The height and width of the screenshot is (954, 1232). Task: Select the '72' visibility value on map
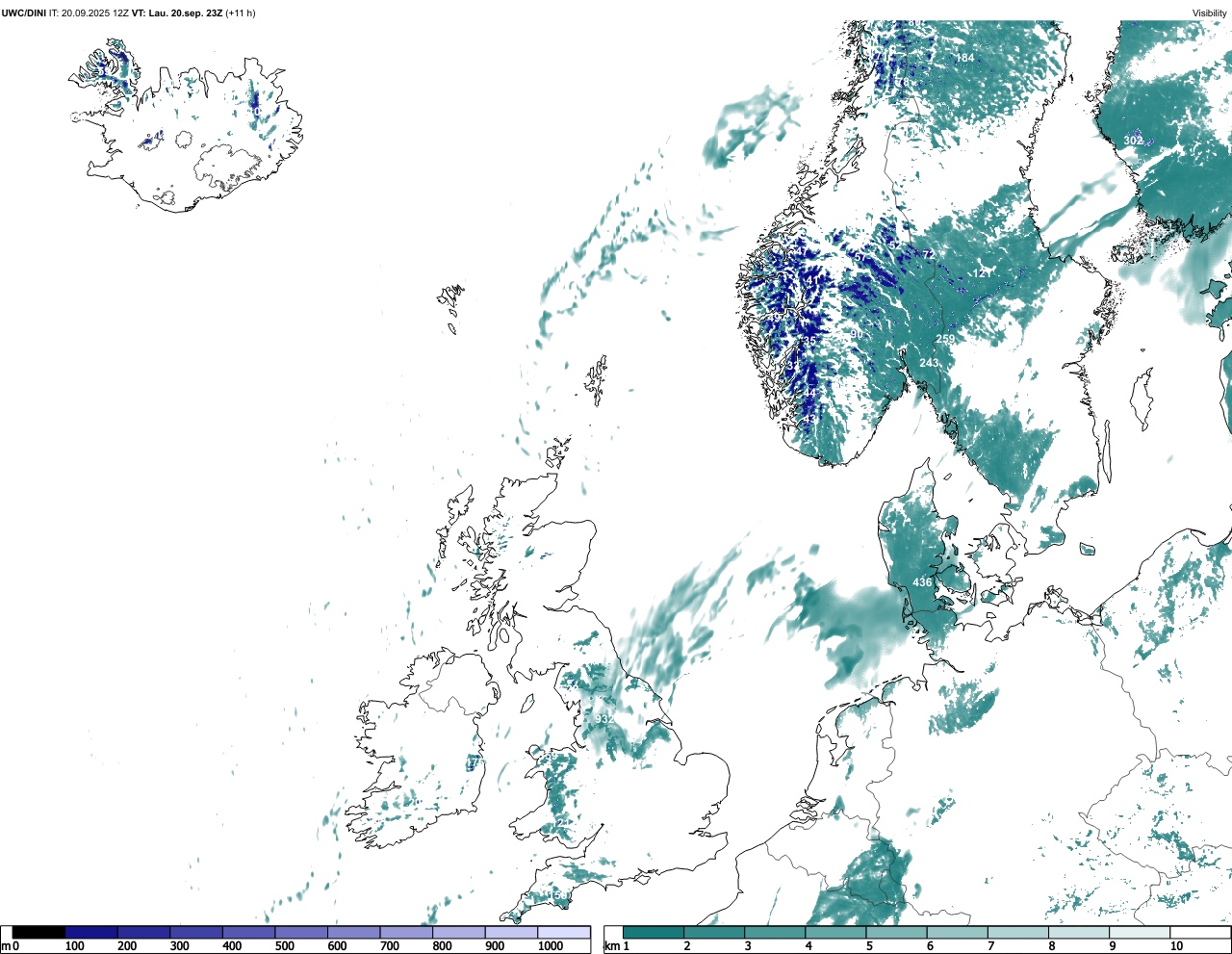click(929, 254)
